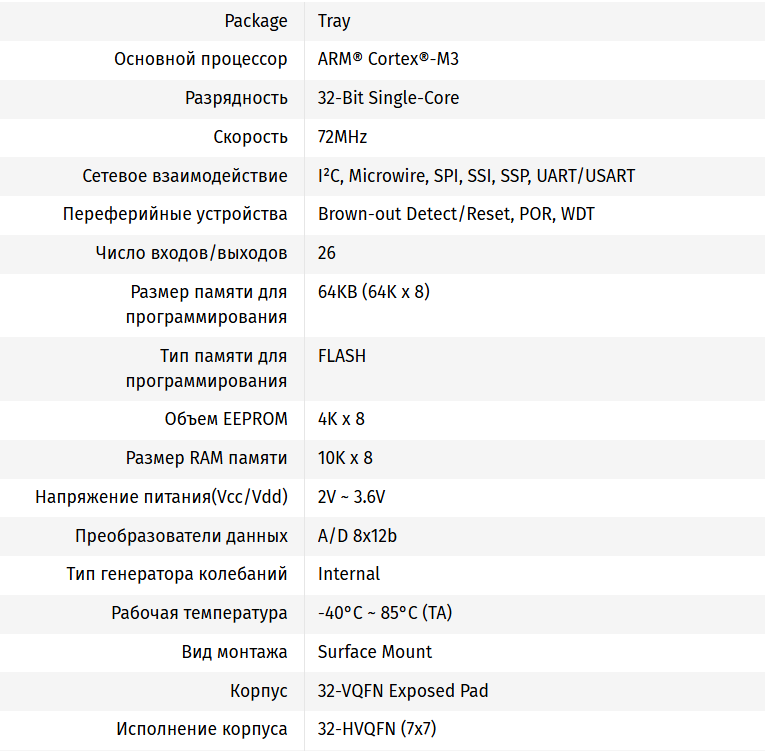
Task: Click the 'Сетевое взаимодействие' label
Action: tap(185, 176)
